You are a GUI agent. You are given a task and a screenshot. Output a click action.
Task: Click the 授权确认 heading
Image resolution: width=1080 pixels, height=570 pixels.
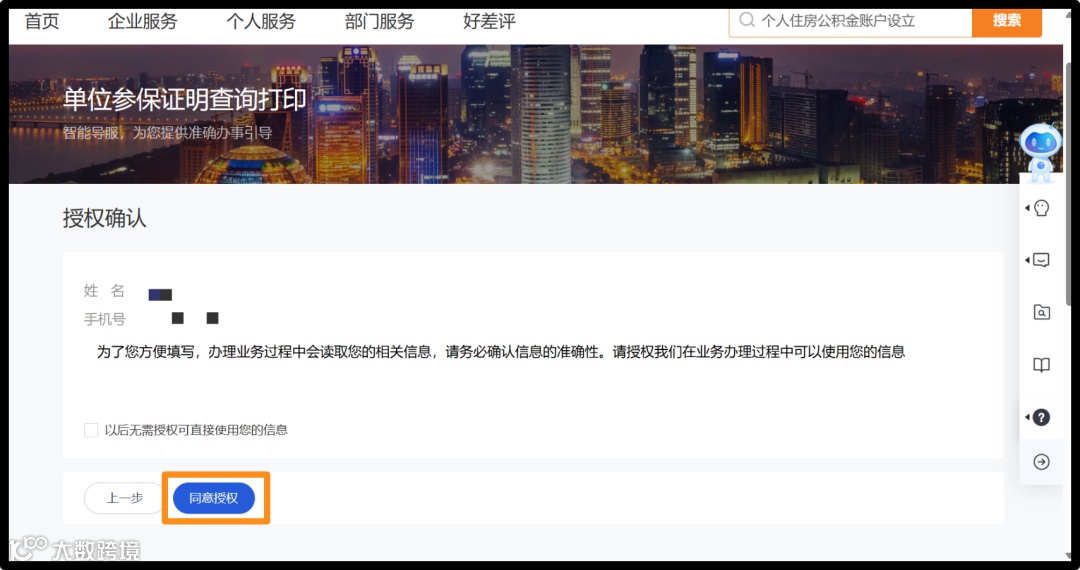click(105, 218)
